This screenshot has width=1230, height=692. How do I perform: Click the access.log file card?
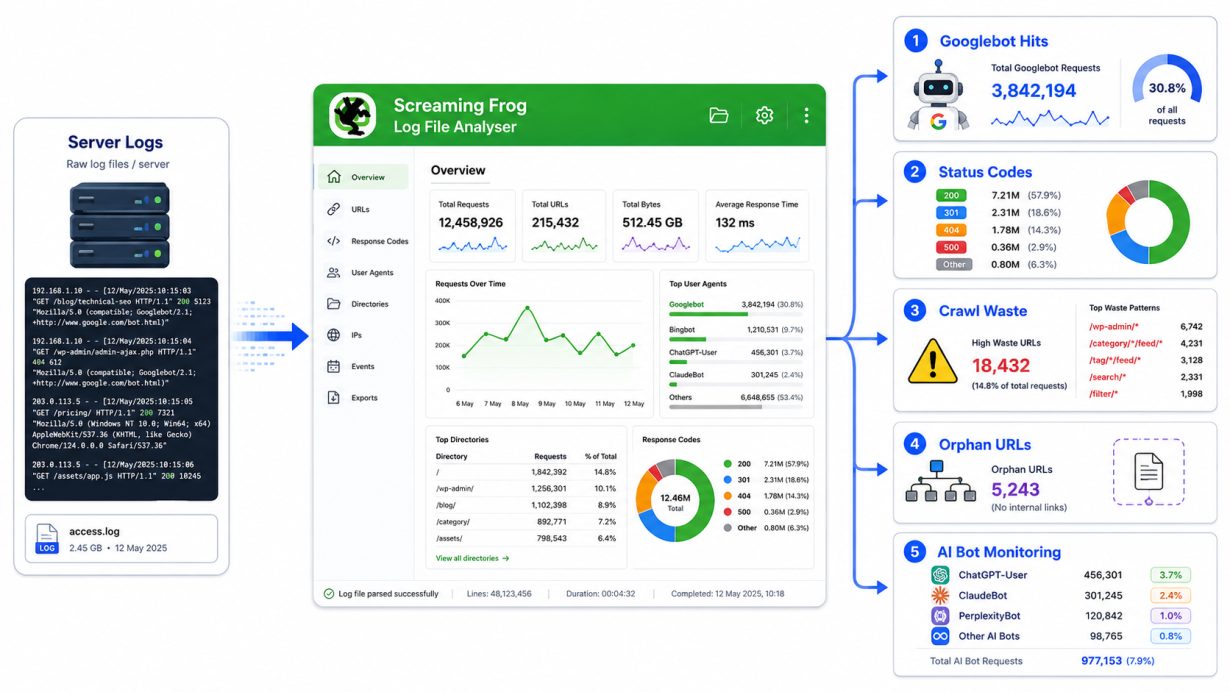click(x=121, y=538)
